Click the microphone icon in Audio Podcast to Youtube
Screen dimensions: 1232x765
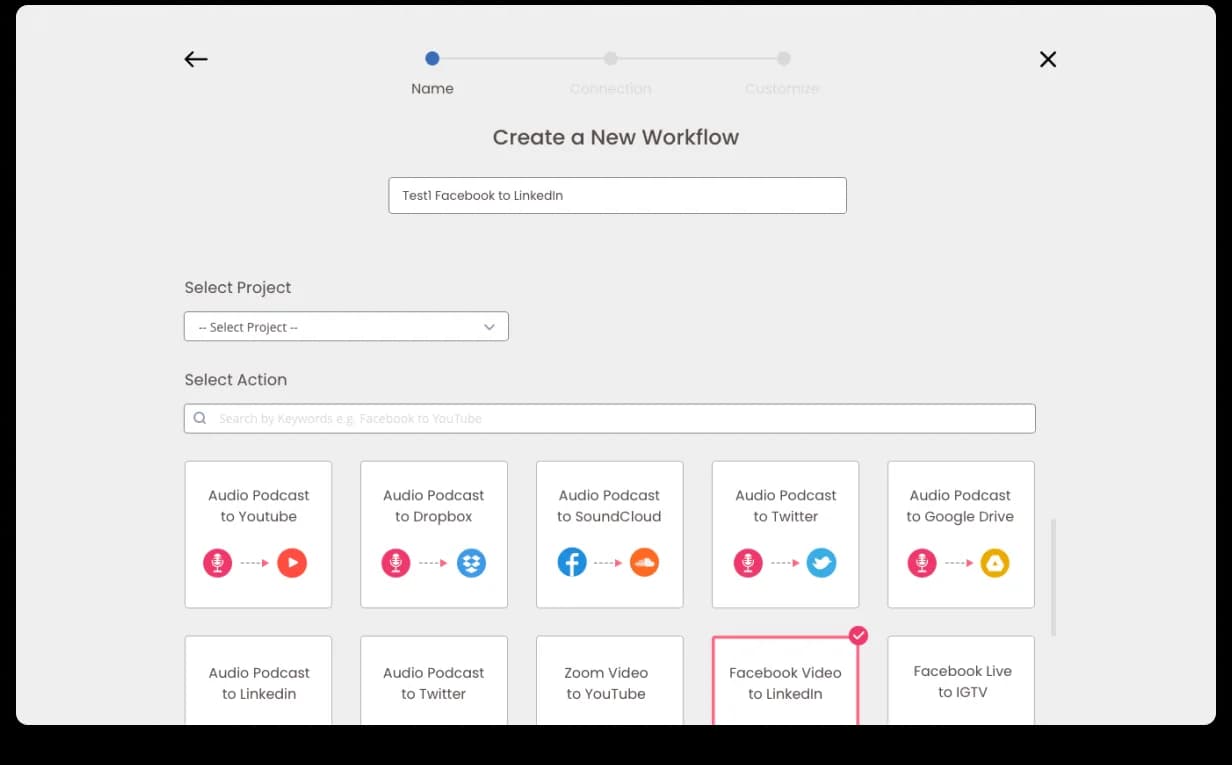218,563
